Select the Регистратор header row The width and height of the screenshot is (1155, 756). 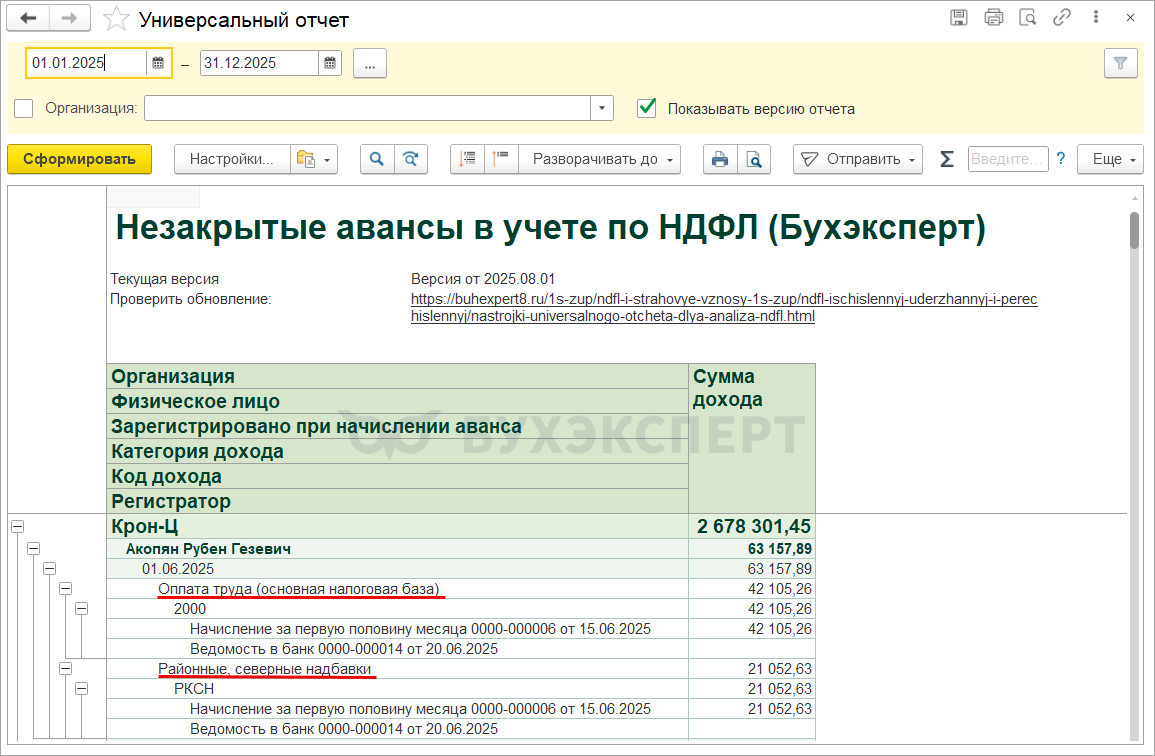[398, 501]
